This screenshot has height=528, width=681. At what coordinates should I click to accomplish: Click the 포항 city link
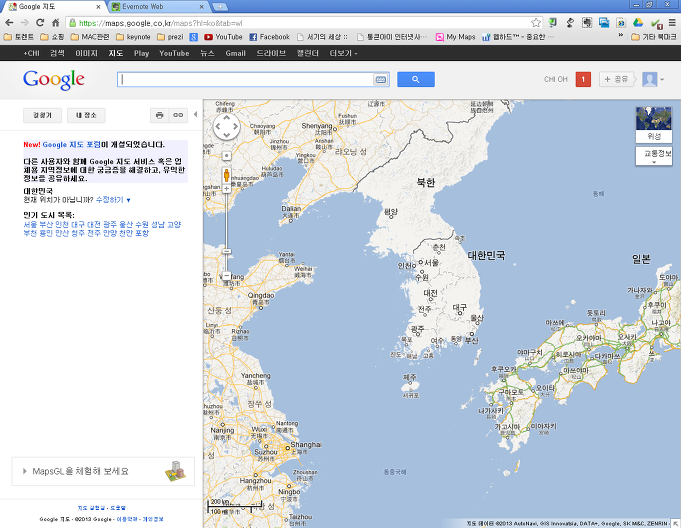coord(142,233)
